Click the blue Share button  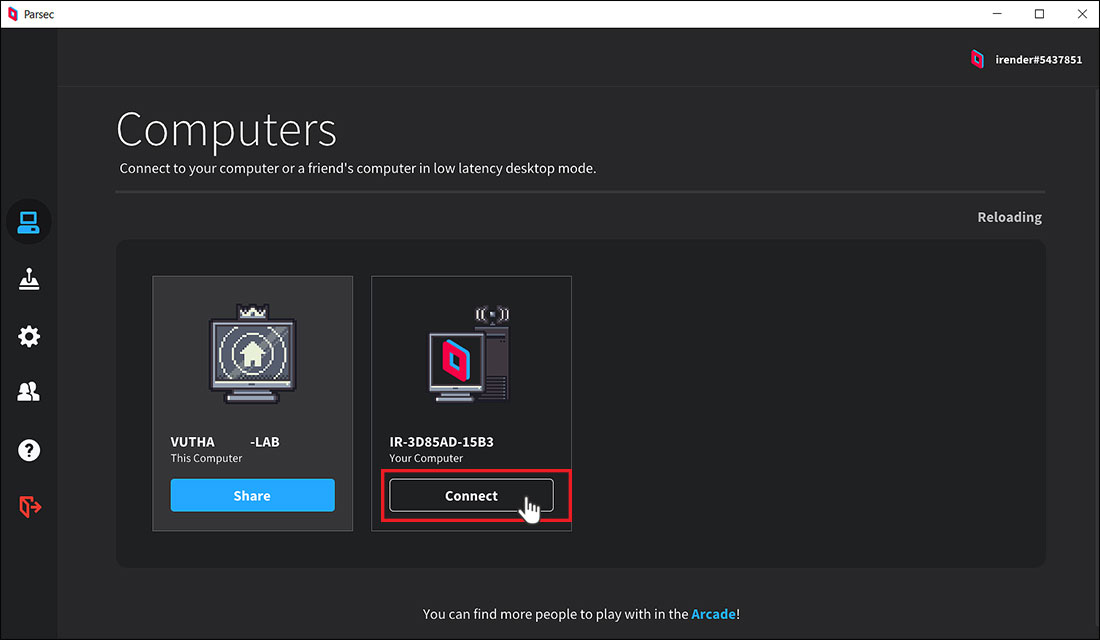[253, 495]
